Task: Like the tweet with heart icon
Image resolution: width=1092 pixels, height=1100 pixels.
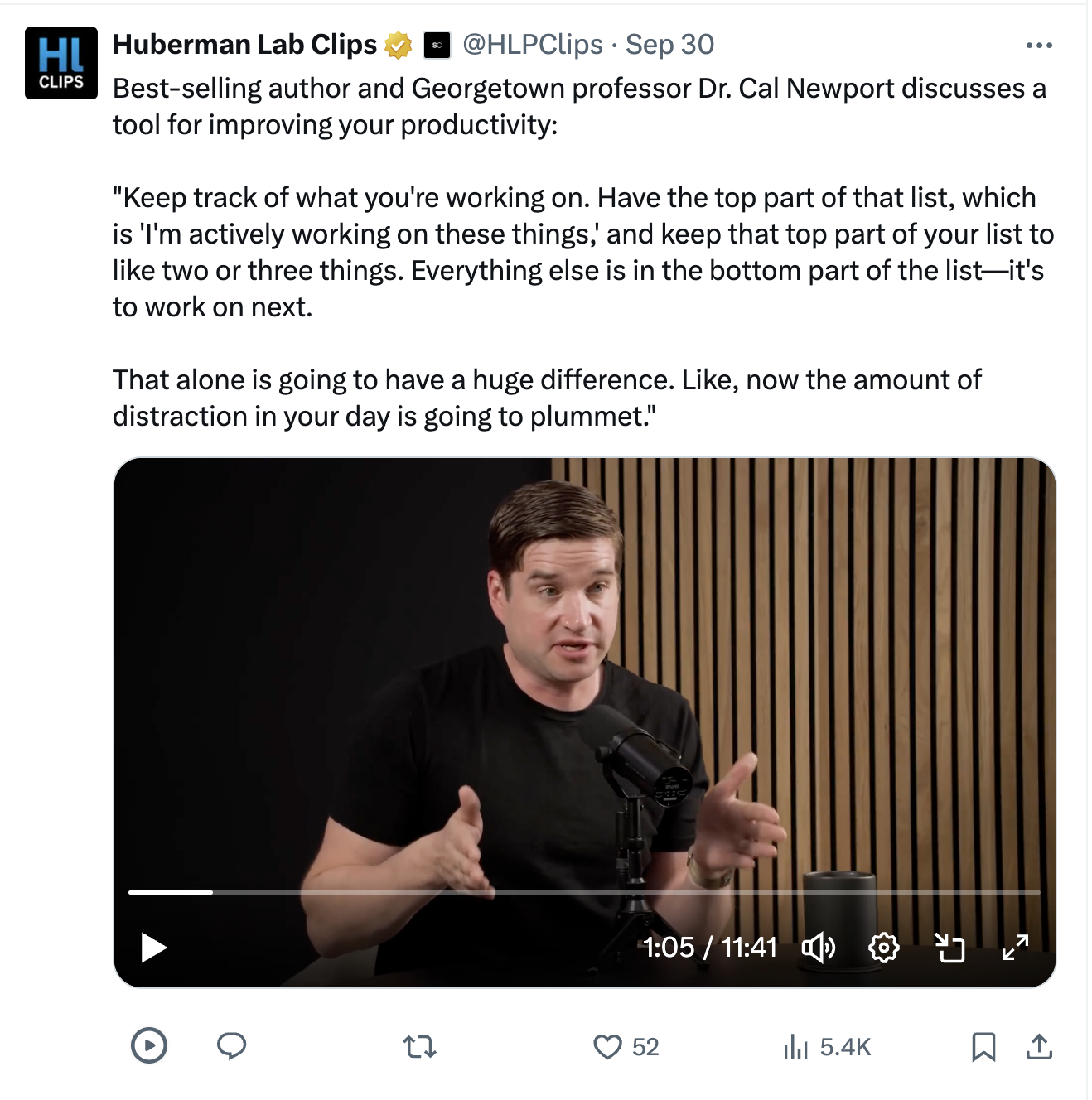Action: click(x=608, y=1047)
